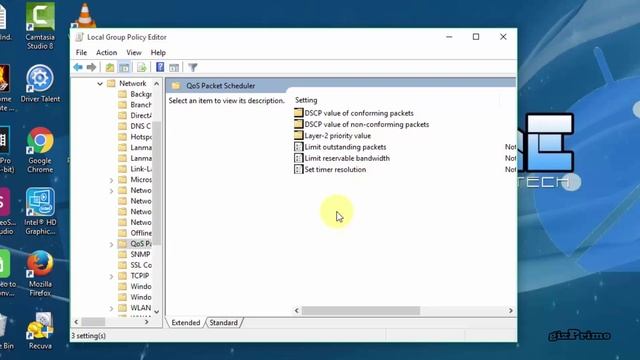Expand the TCPIP tree folder chevron
This screenshot has height=360, width=640.
tap(111, 276)
